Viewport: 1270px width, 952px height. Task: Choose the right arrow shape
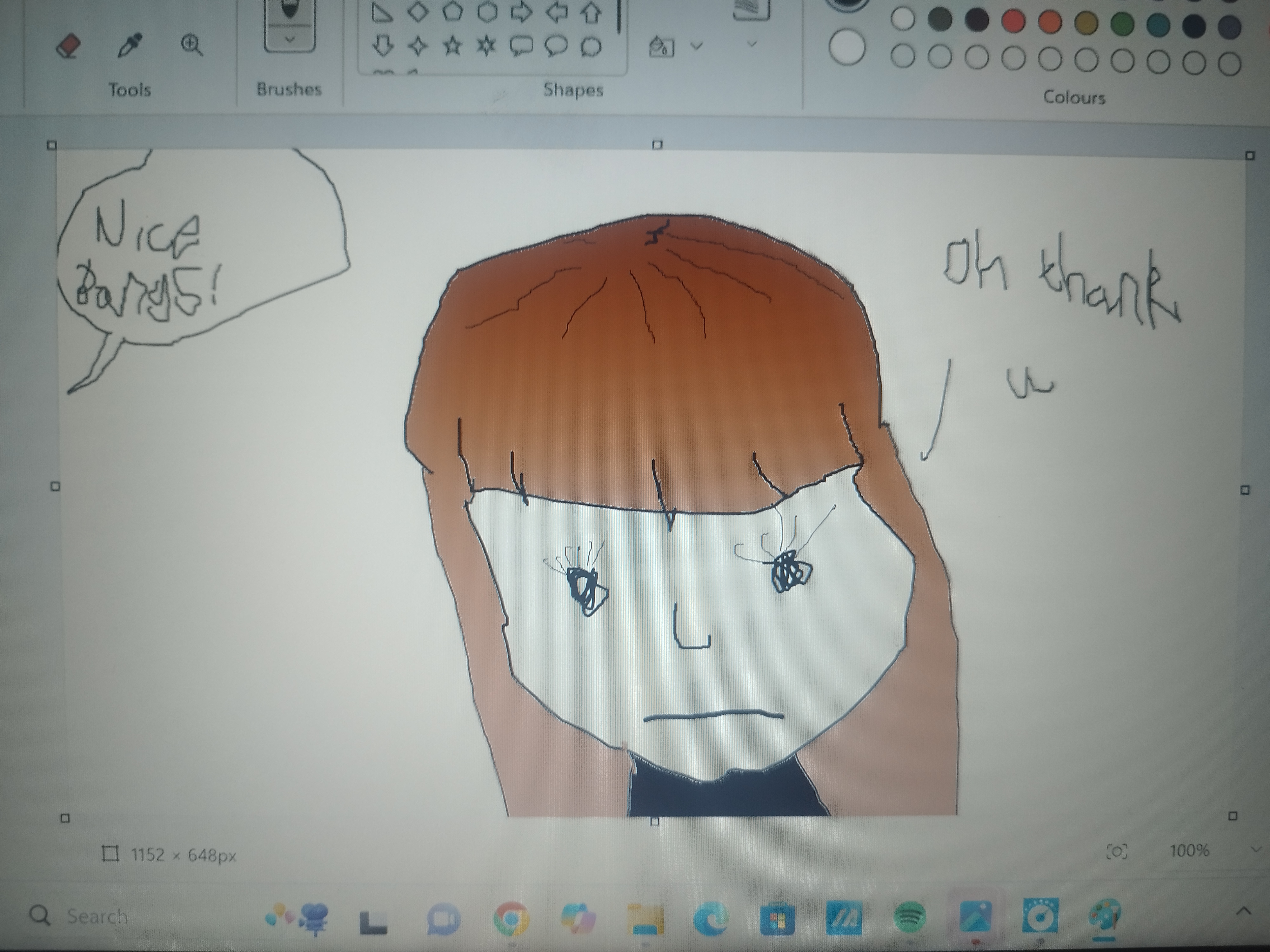click(x=521, y=12)
